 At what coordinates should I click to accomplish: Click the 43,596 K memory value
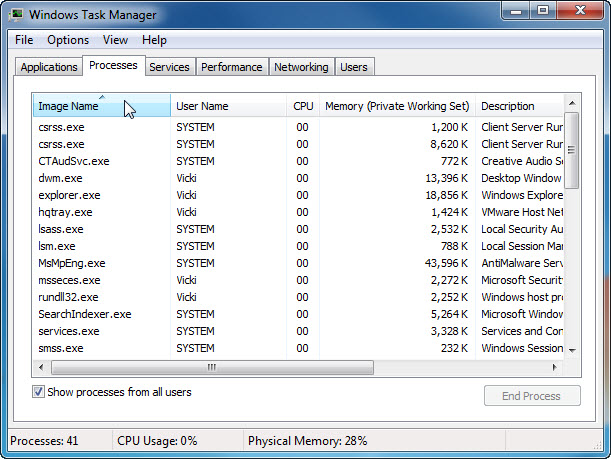446,263
